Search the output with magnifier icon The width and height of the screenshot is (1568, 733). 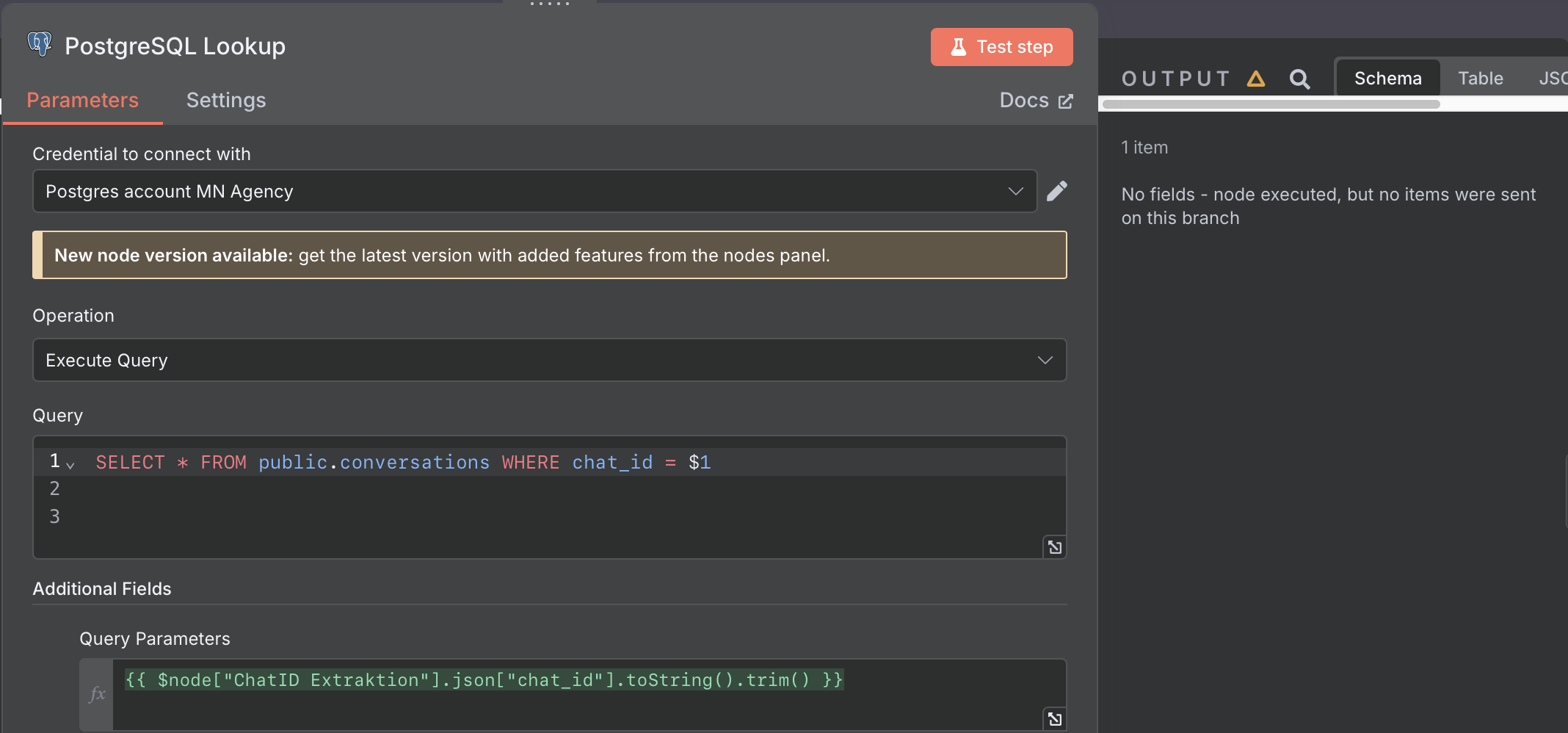pyautogui.click(x=1299, y=79)
